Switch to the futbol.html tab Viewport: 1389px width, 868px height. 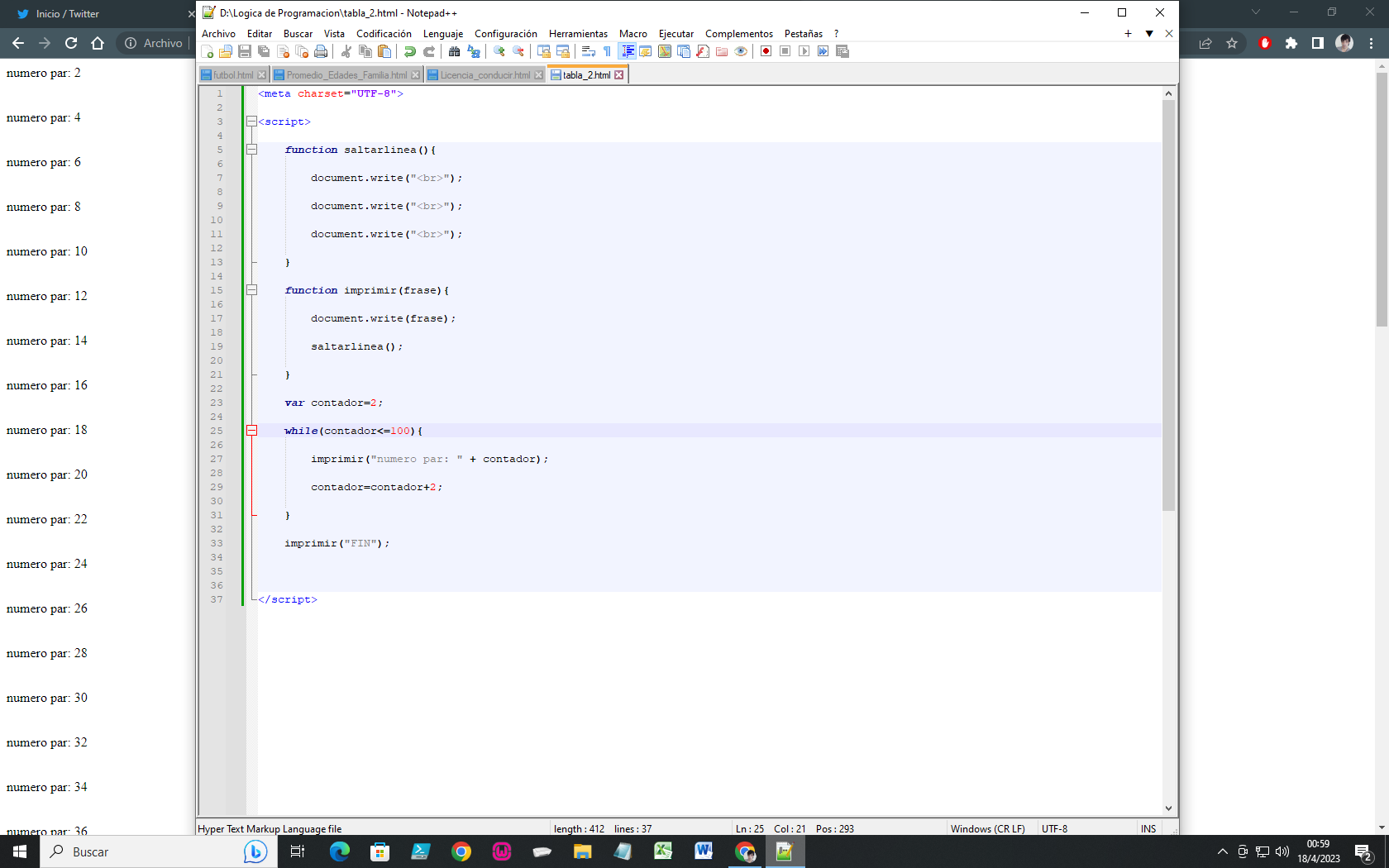(232, 75)
